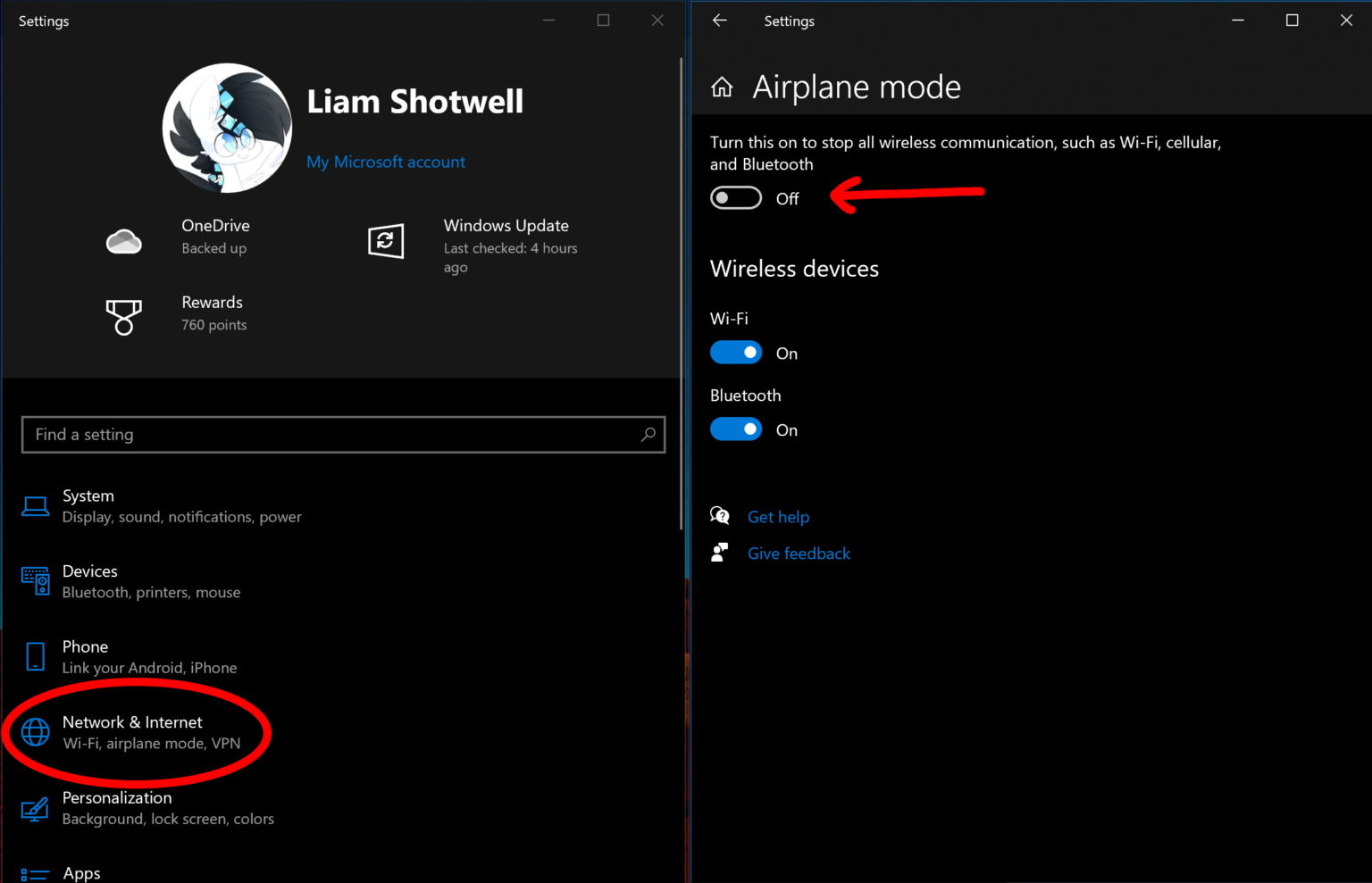Open the OneDrive cloud icon
The height and width of the screenshot is (883, 1372).
coord(124,239)
